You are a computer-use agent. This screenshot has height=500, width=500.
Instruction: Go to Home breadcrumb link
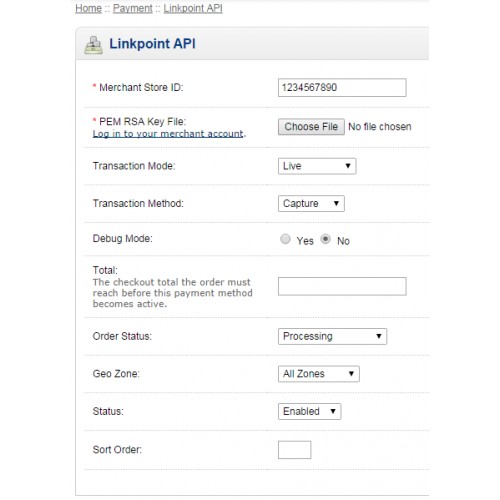pos(88,8)
